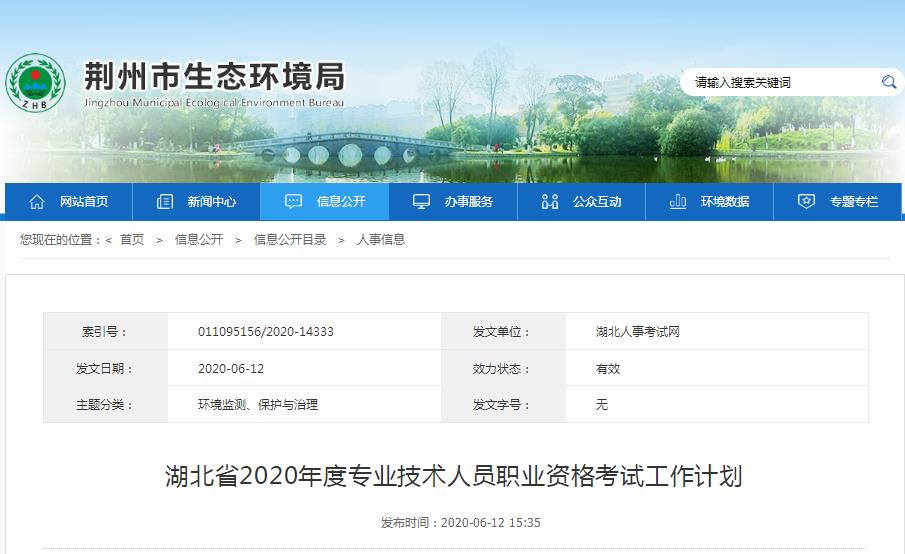Click 信息公开 breadcrumb link
The height and width of the screenshot is (554, 905).
[199, 240]
